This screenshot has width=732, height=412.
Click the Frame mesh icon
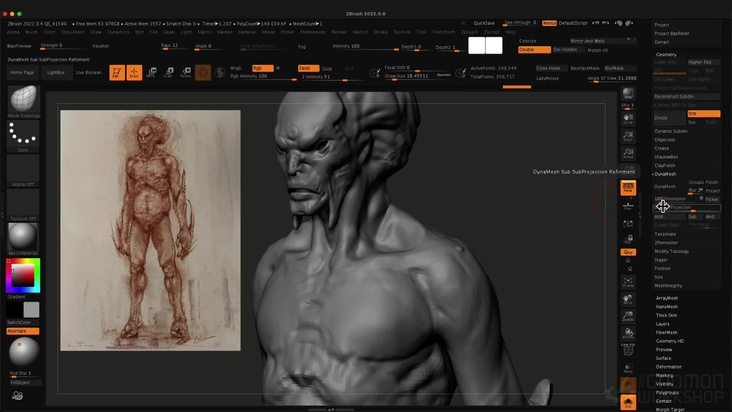628,282
